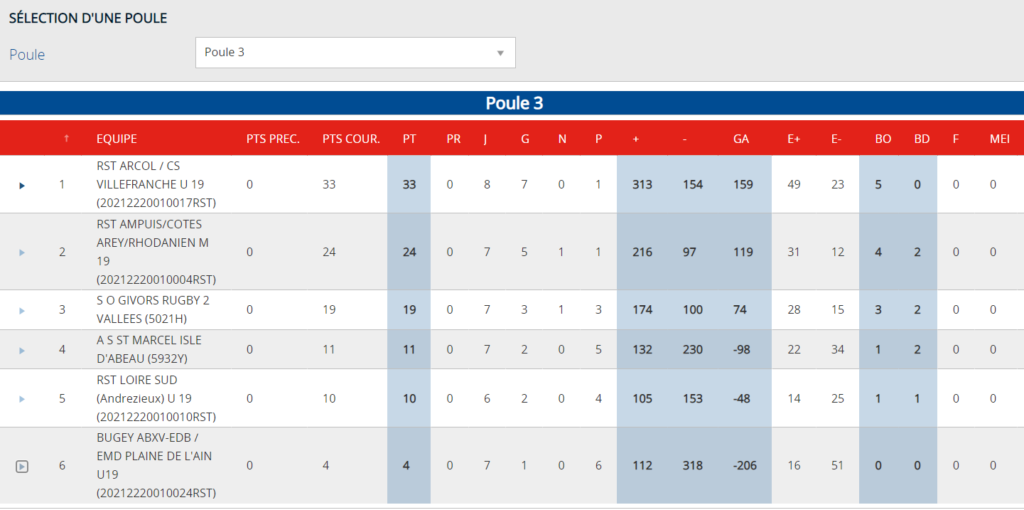Screen dimensions: 1024x510
Task: Click the BO bonus column header
Action: pyautogui.click(x=883, y=139)
